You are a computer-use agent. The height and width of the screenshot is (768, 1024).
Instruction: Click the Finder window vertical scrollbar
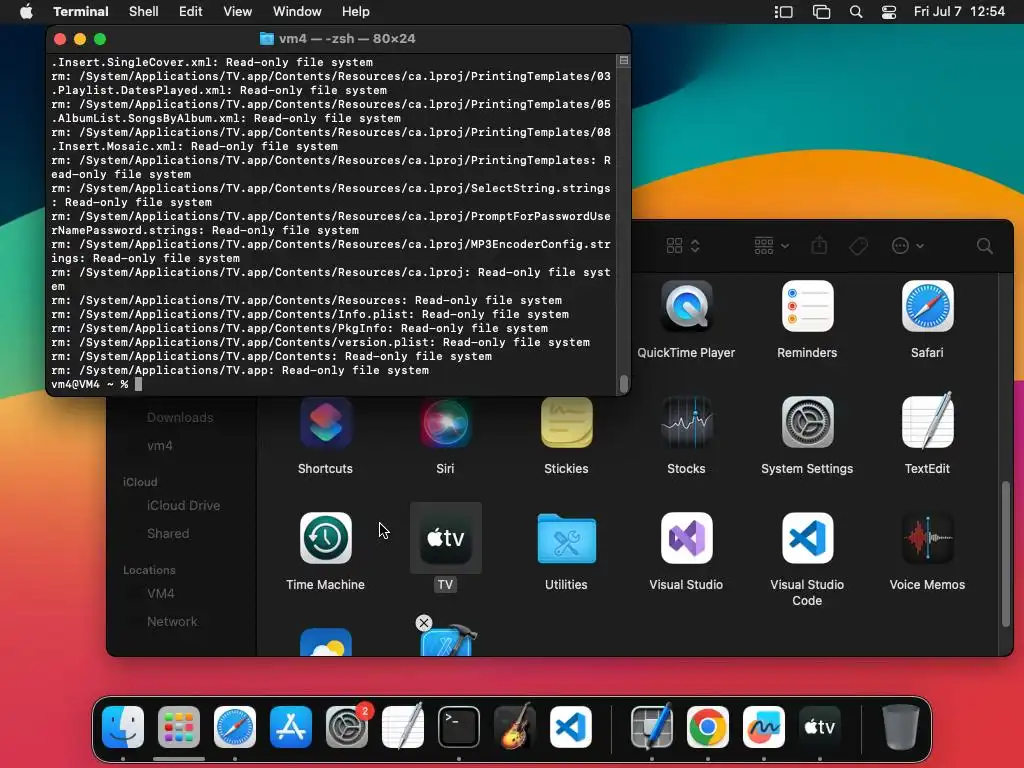1006,554
